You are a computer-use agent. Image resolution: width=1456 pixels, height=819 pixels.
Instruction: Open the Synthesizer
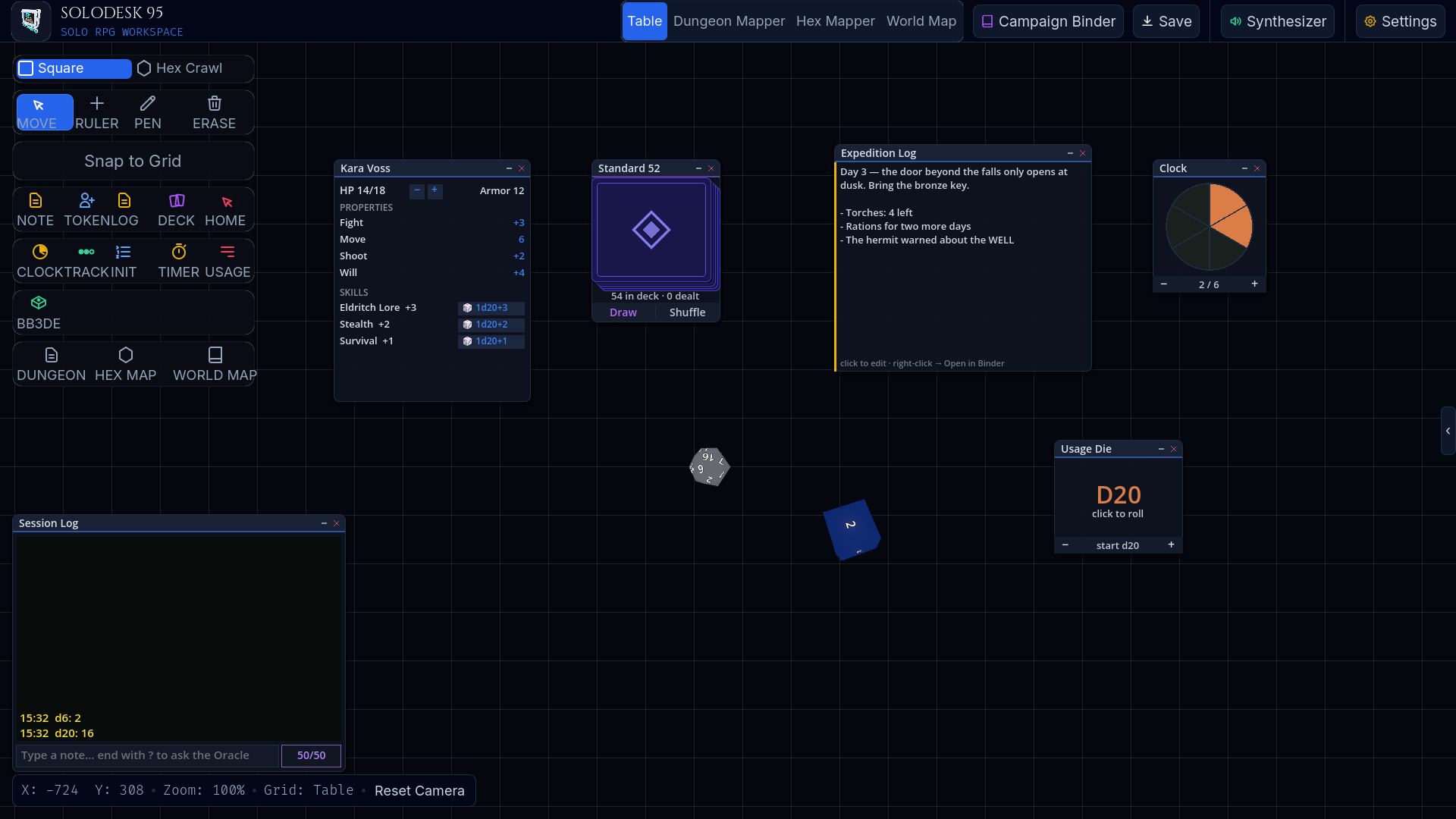pos(1278,21)
